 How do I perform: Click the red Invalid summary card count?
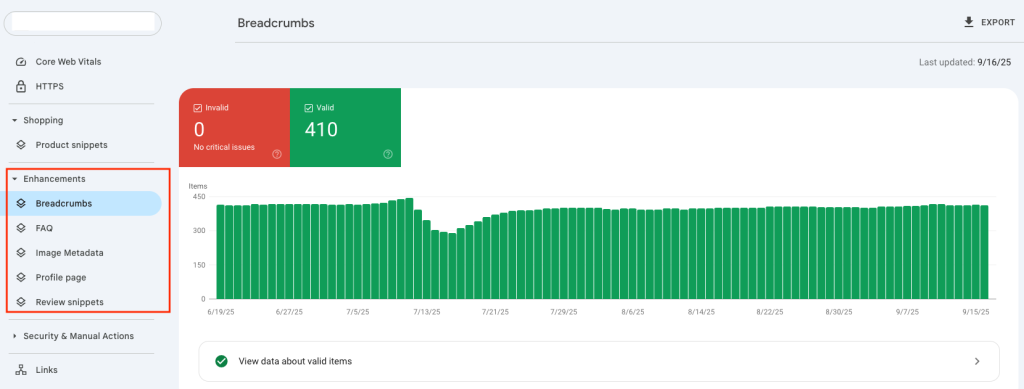[199, 129]
